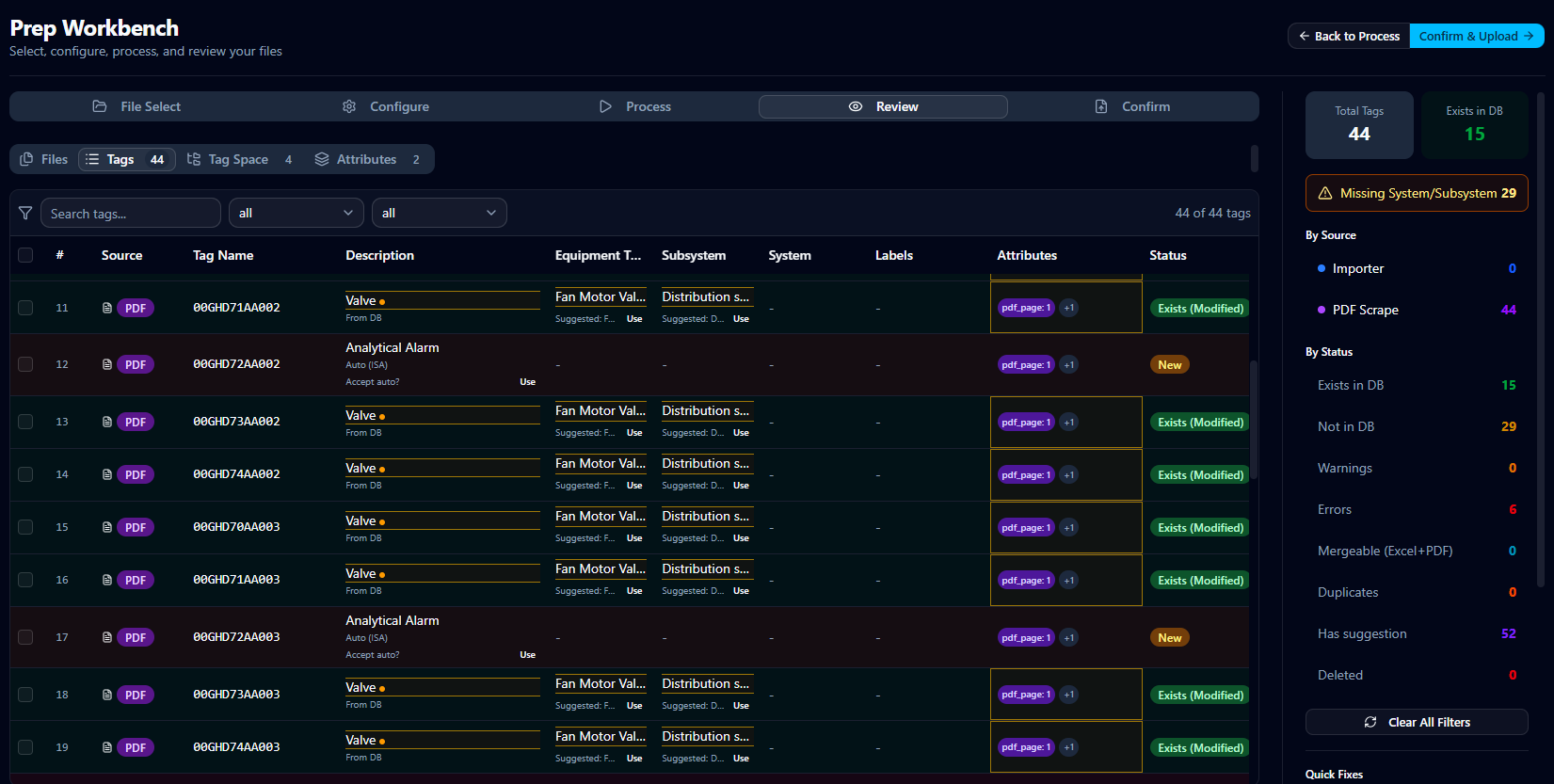Viewport: 1554px width, 784px height.
Task: Focus the Search tags input field
Action: pyautogui.click(x=131, y=213)
